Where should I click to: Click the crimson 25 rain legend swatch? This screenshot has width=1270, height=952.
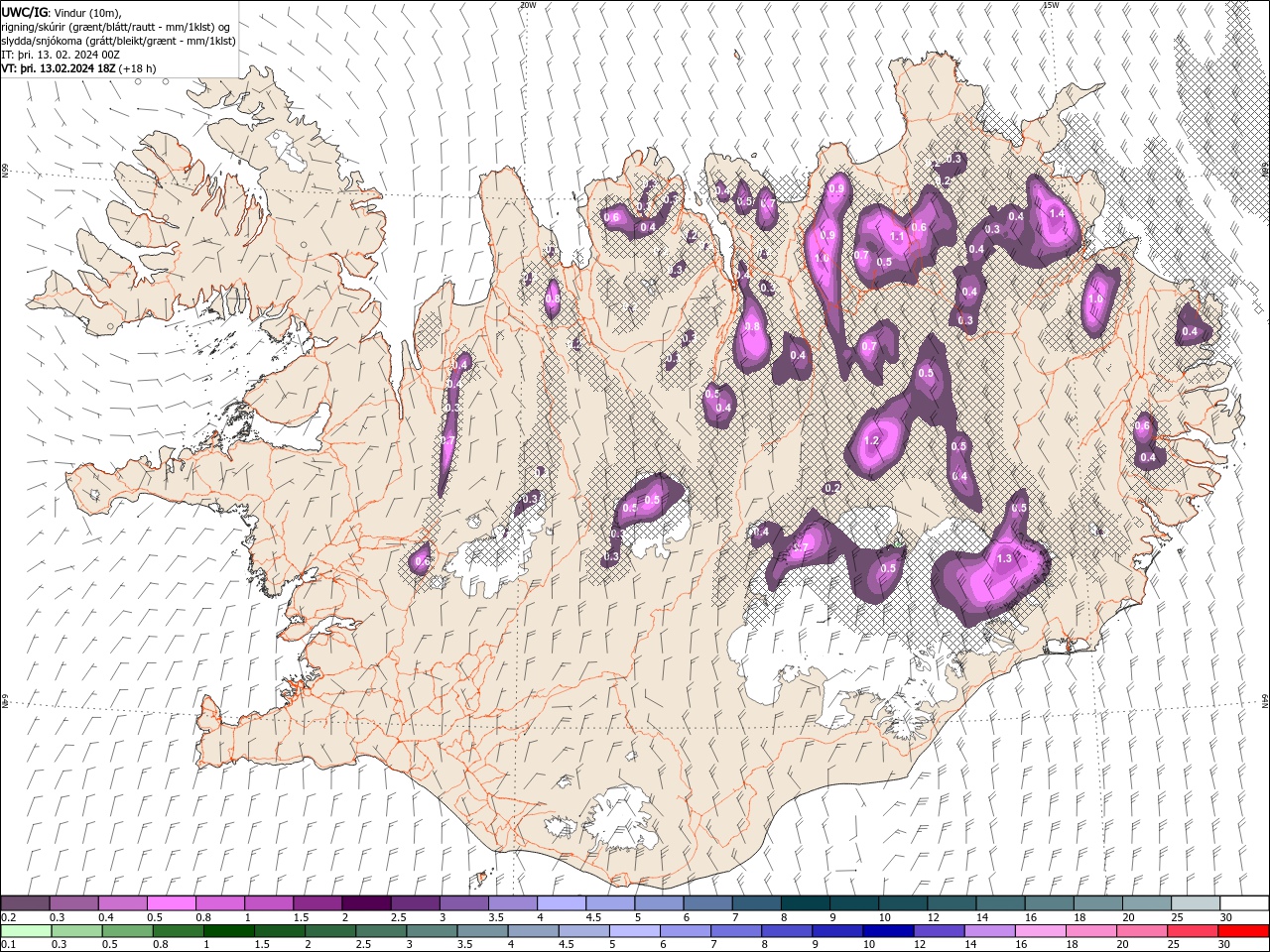point(1194,931)
